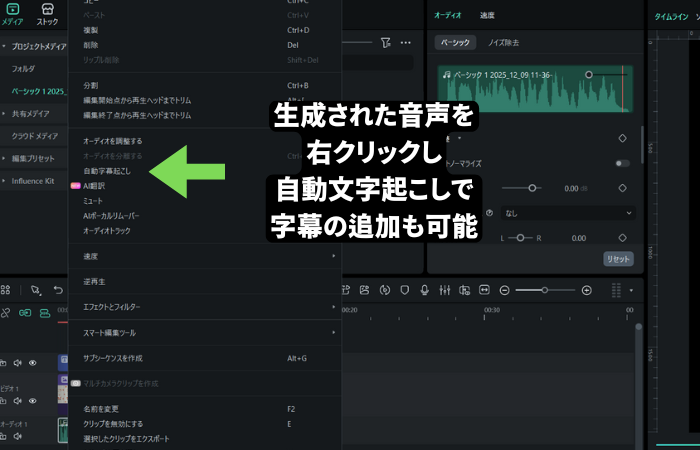Select the arrow selection tool on timeline toolbar
This screenshot has height=450, width=700.
coord(36,290)
